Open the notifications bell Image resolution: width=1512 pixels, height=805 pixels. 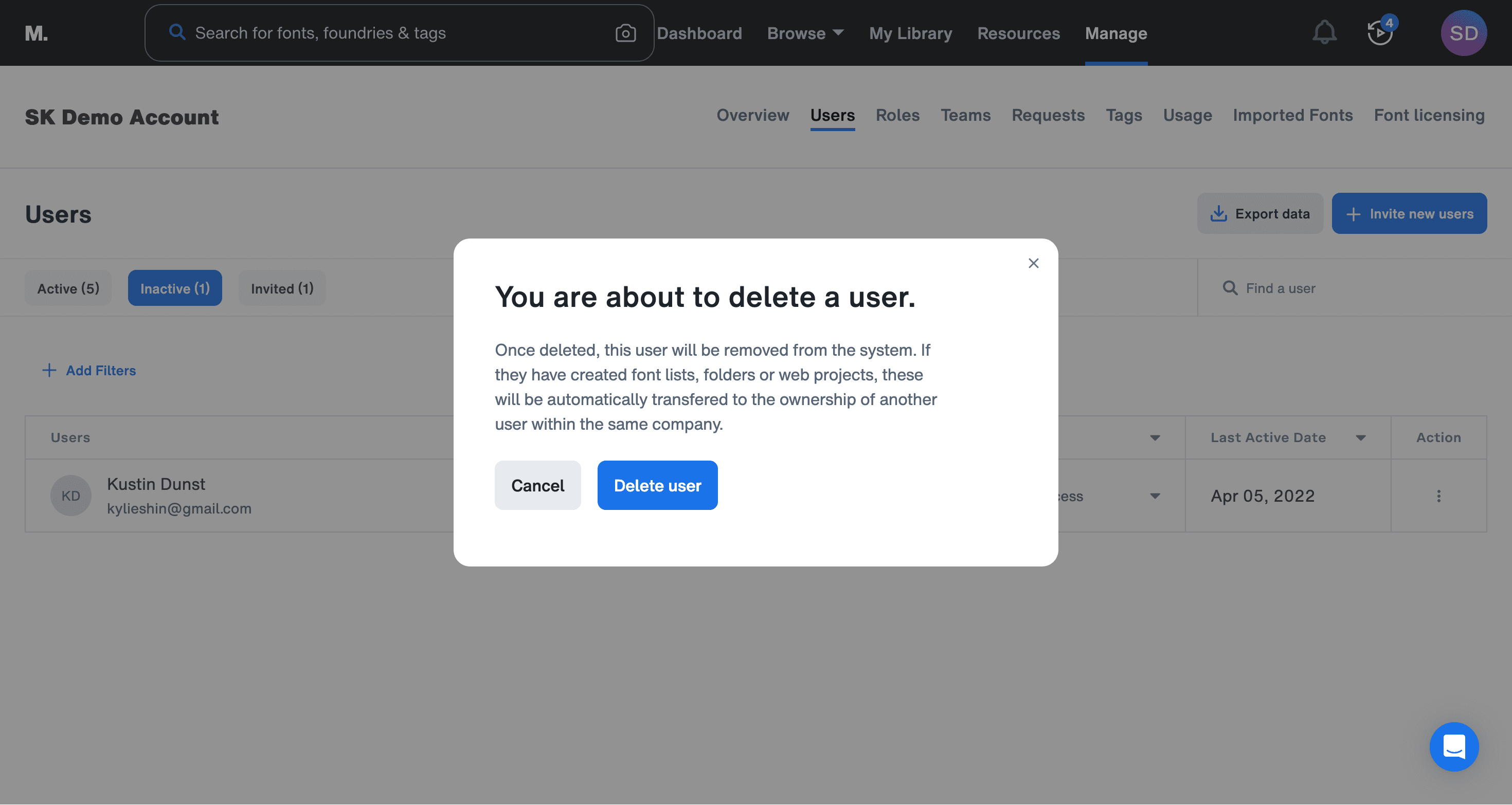click(x=1324, y=32)
